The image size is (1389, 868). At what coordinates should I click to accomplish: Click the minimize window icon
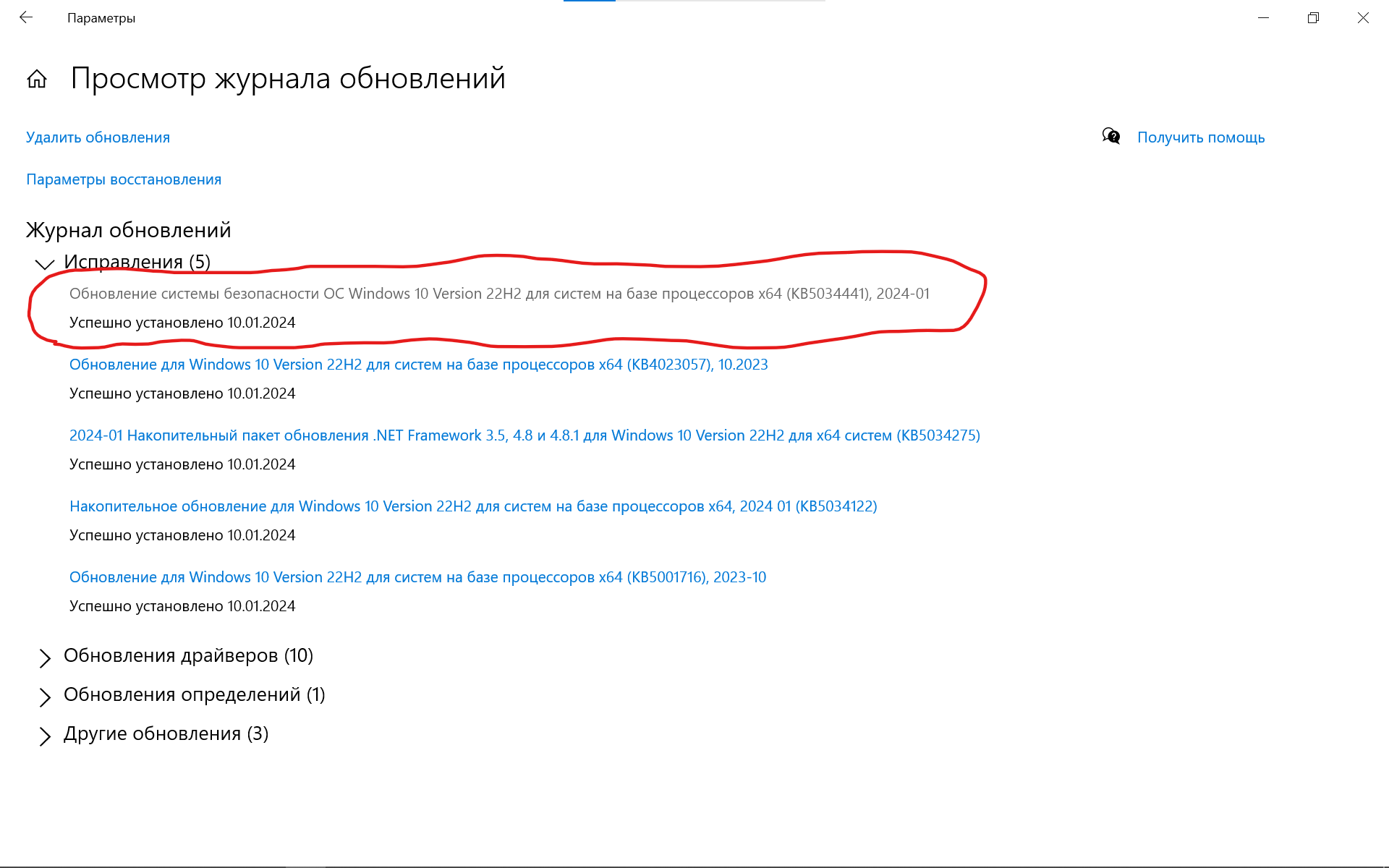(1262, 16)
